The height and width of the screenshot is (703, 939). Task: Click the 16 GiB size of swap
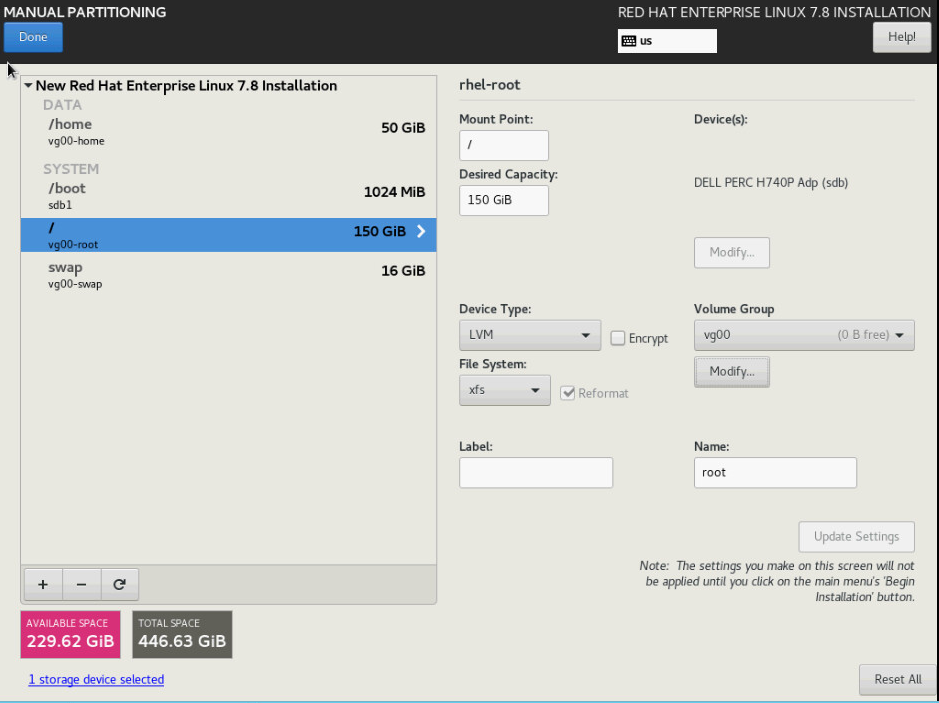pyautogui.click(x=403, y=271)
